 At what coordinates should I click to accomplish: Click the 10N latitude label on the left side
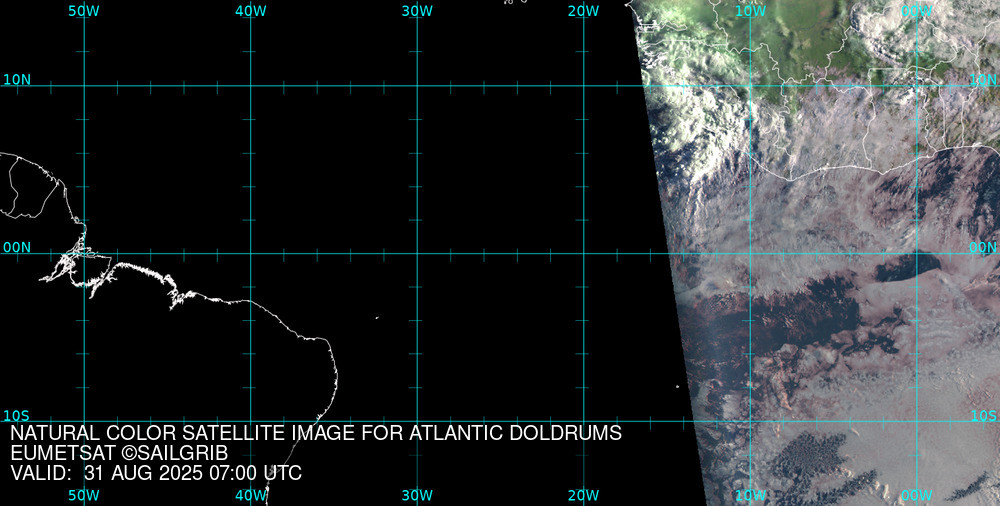17,80
